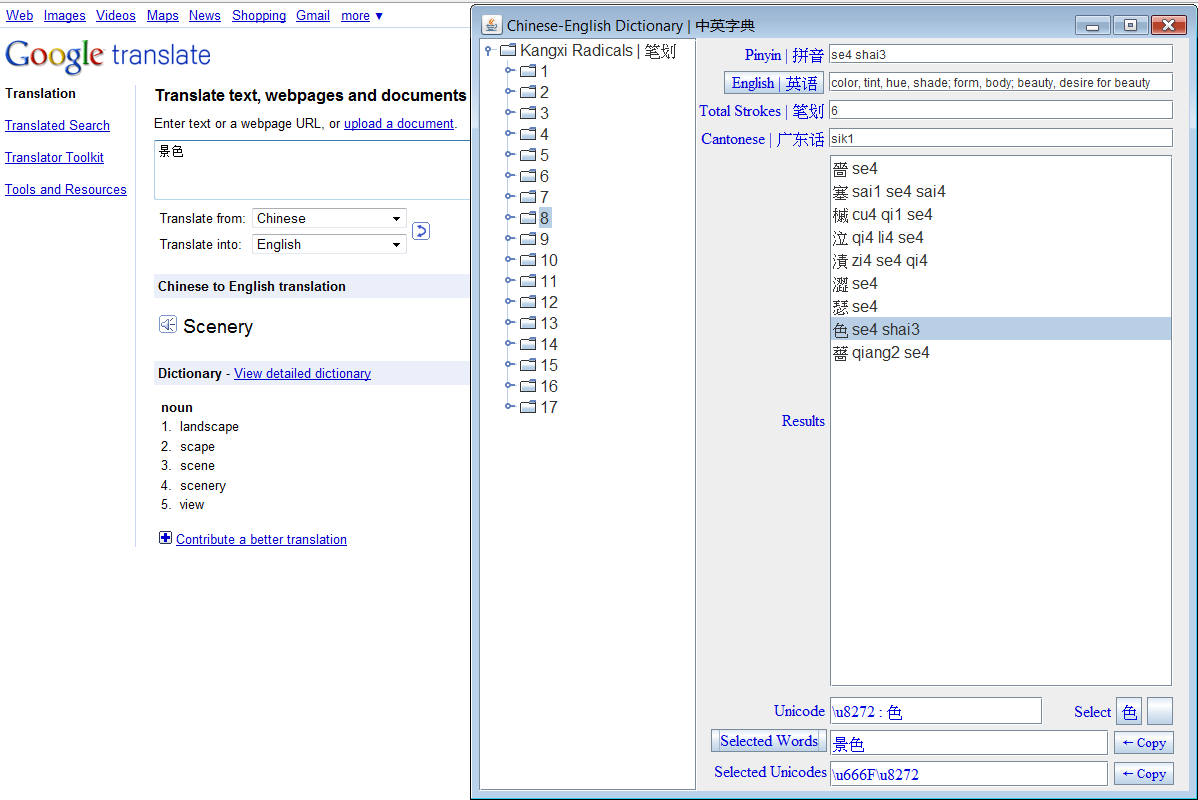Go to Maps in the Google top bar

pyautogui.click(x=162, y=16)
